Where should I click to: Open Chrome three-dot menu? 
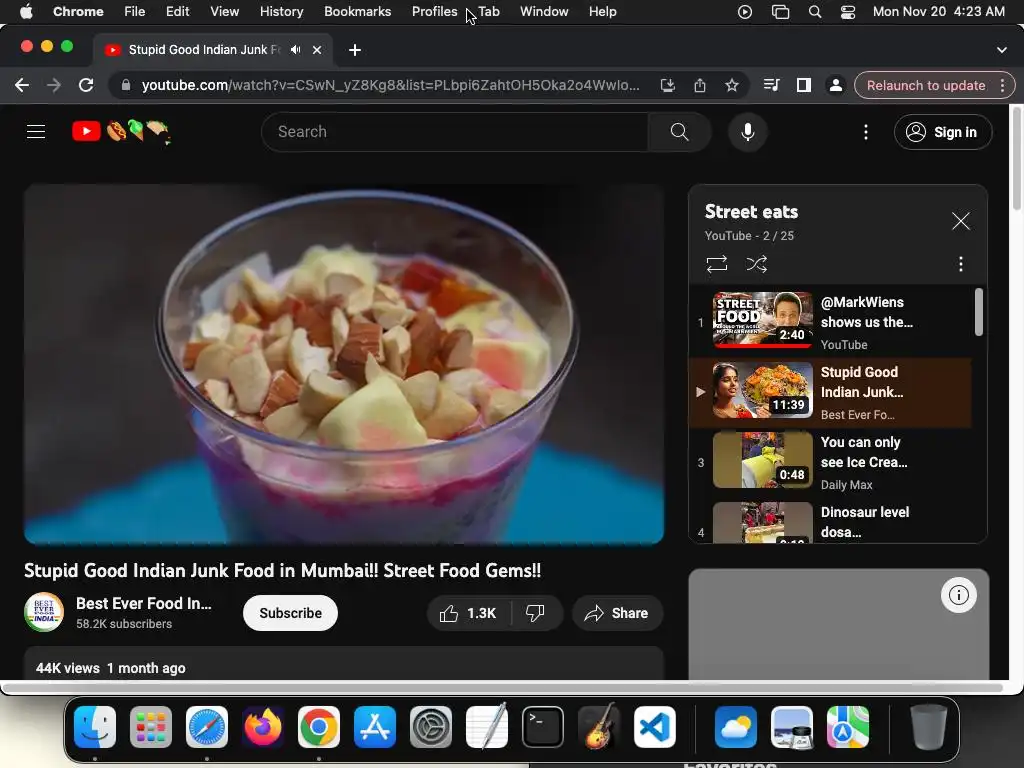1002,86
